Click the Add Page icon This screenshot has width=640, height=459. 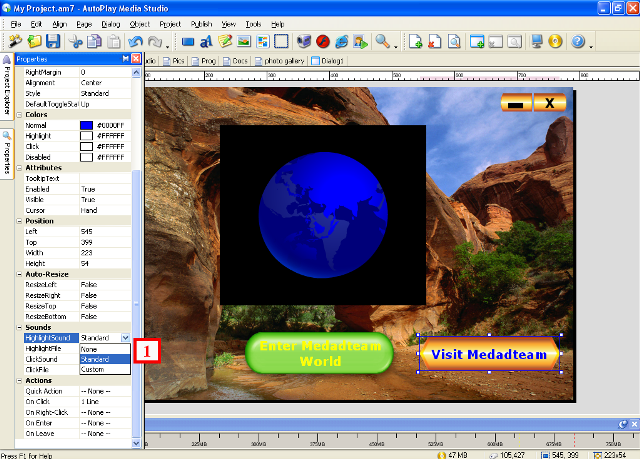click(417, 42)
